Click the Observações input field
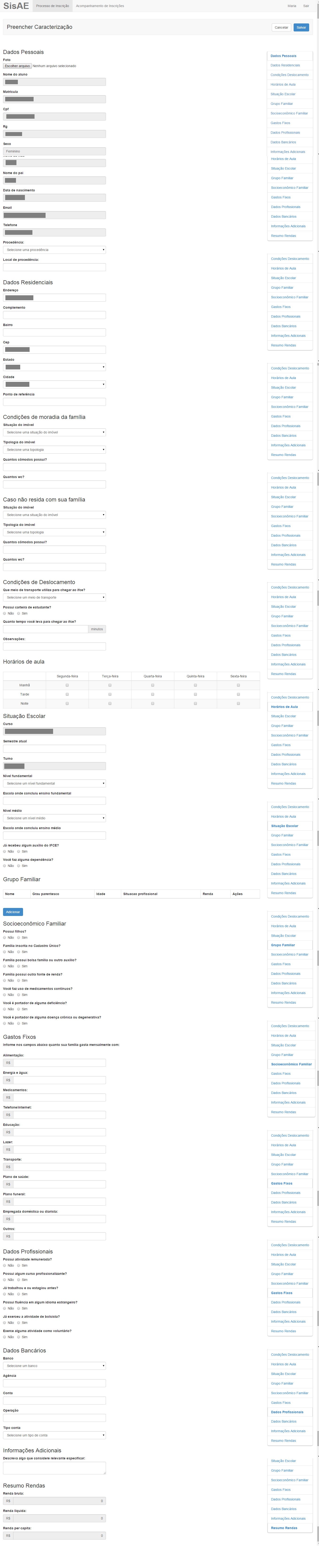319x1568 pixels. (54, 646)
